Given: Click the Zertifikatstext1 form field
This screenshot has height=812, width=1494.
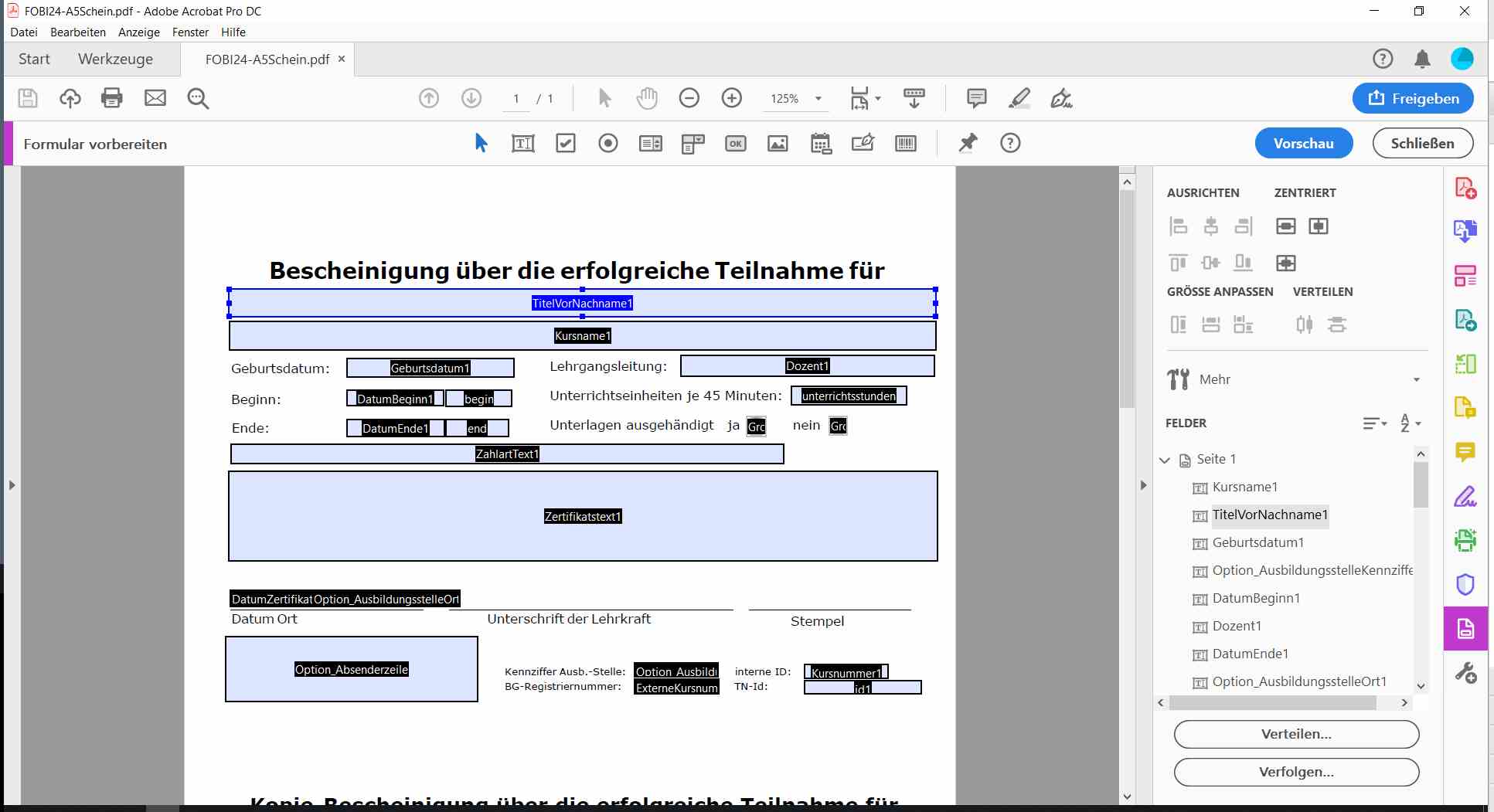Looking at the screenshot, I should [x=583, y=516].
